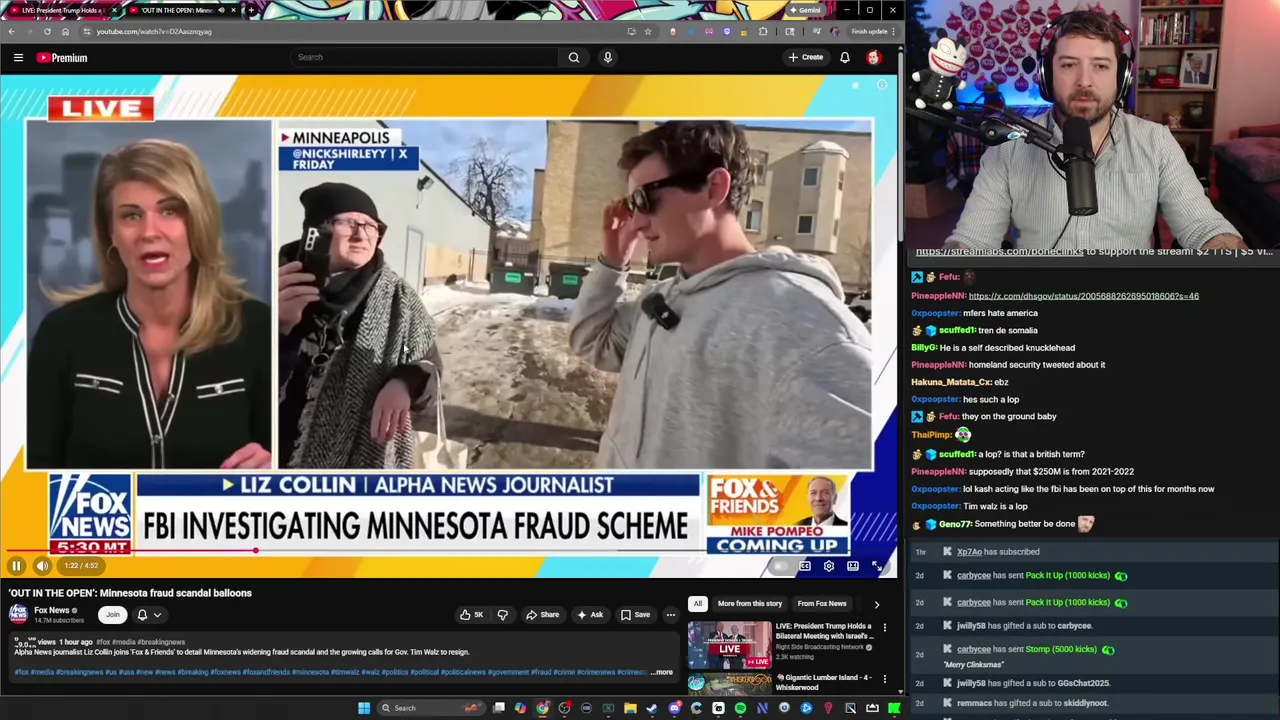Open a new browser tab

pyautogui.click(x=251, y=10)
